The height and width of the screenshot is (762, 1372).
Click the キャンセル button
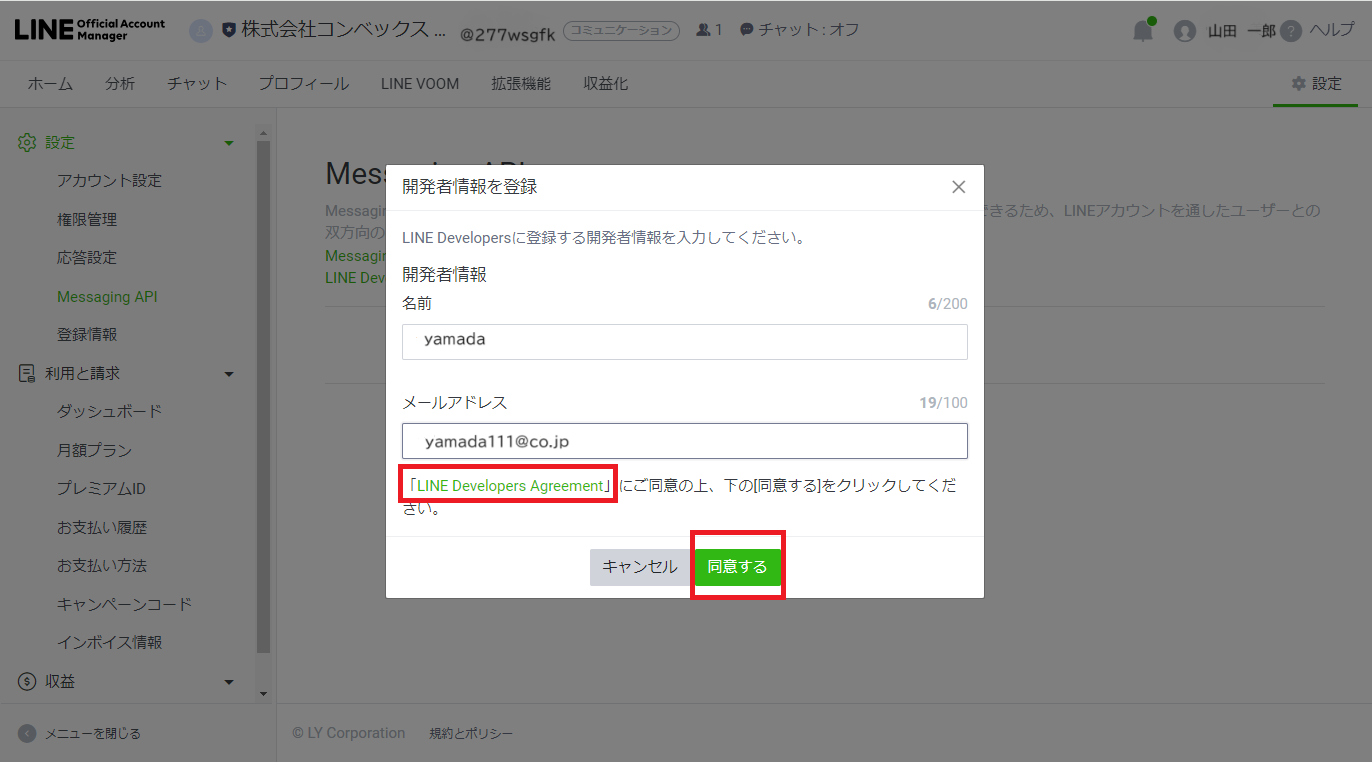point(640,567)
